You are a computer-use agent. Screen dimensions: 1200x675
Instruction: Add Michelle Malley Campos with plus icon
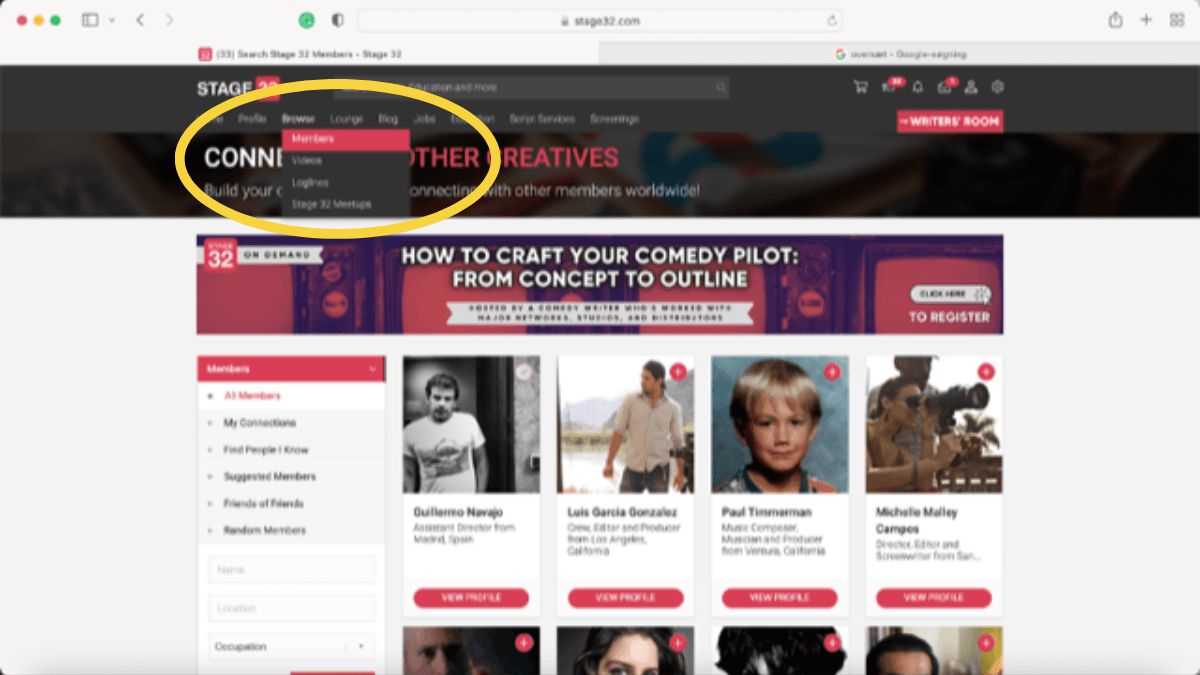point(986,372)
